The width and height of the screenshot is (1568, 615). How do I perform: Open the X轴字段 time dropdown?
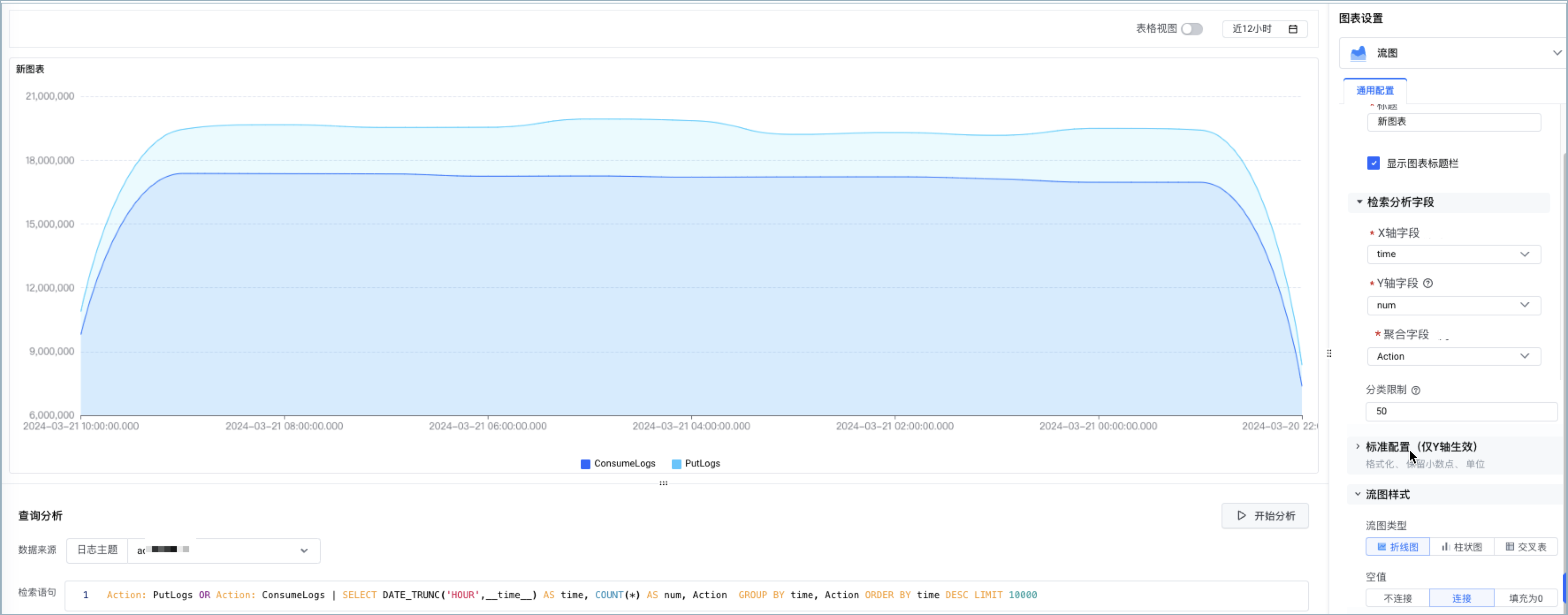tap(1454, 254)
